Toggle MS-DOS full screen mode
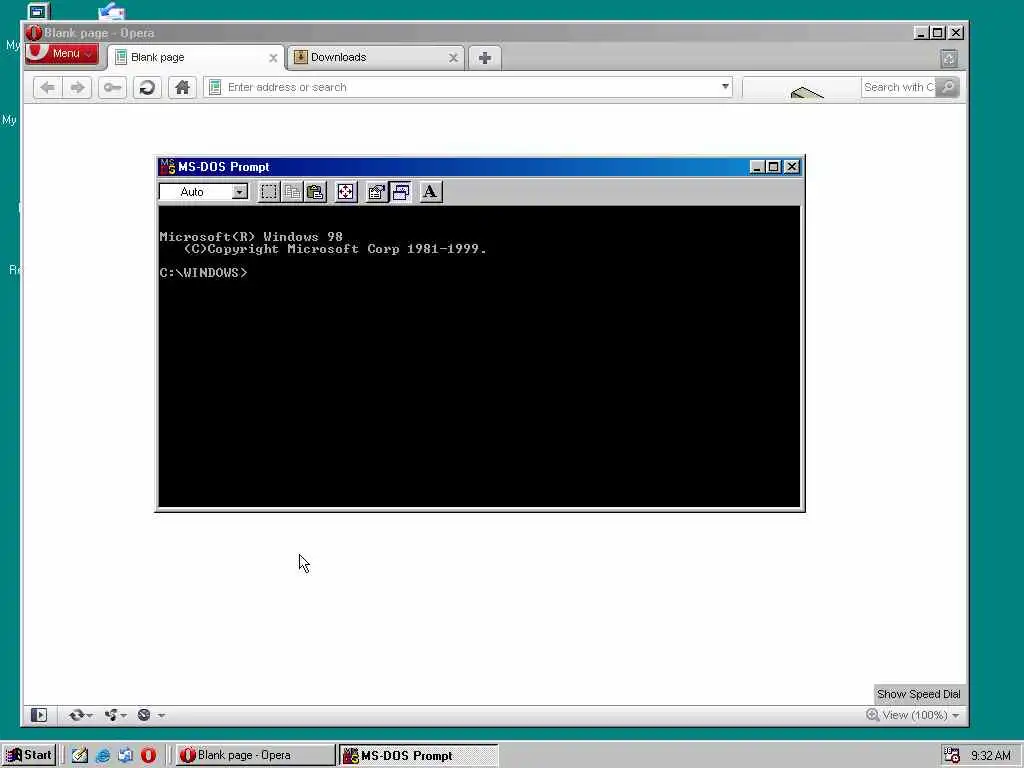Screen dimensions: 1024x768 345,192
